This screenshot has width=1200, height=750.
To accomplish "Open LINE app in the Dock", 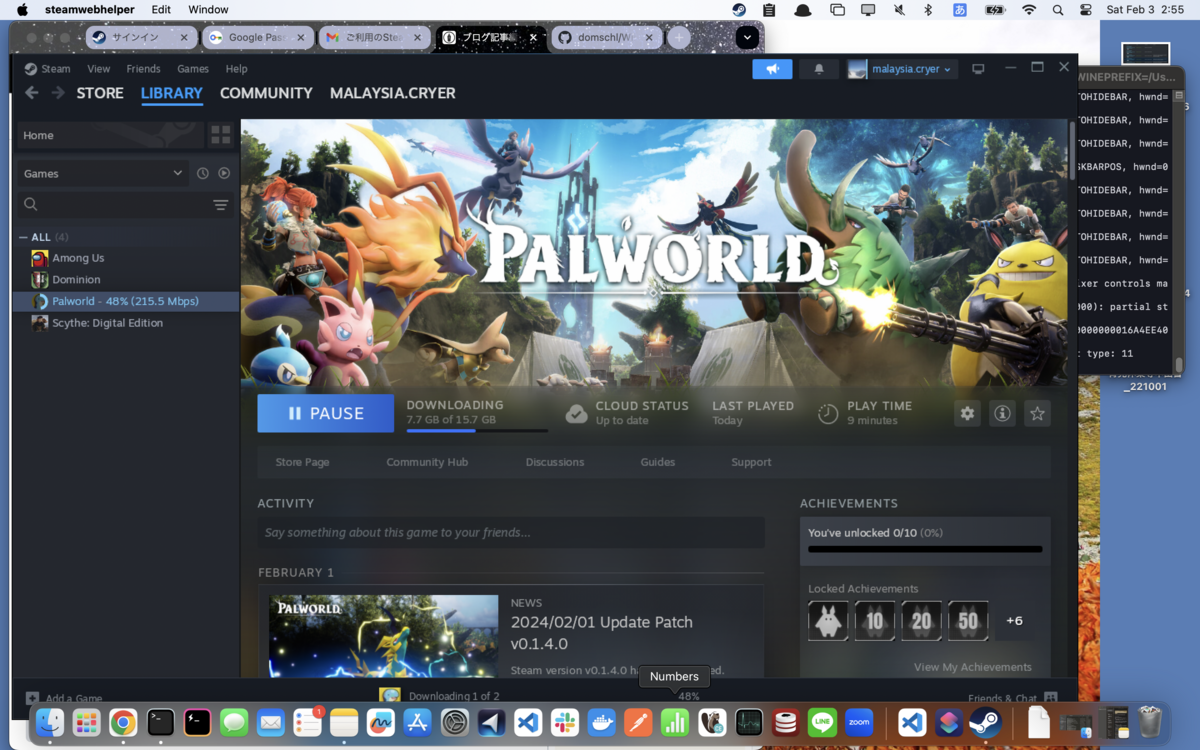I will coord(822,722).
